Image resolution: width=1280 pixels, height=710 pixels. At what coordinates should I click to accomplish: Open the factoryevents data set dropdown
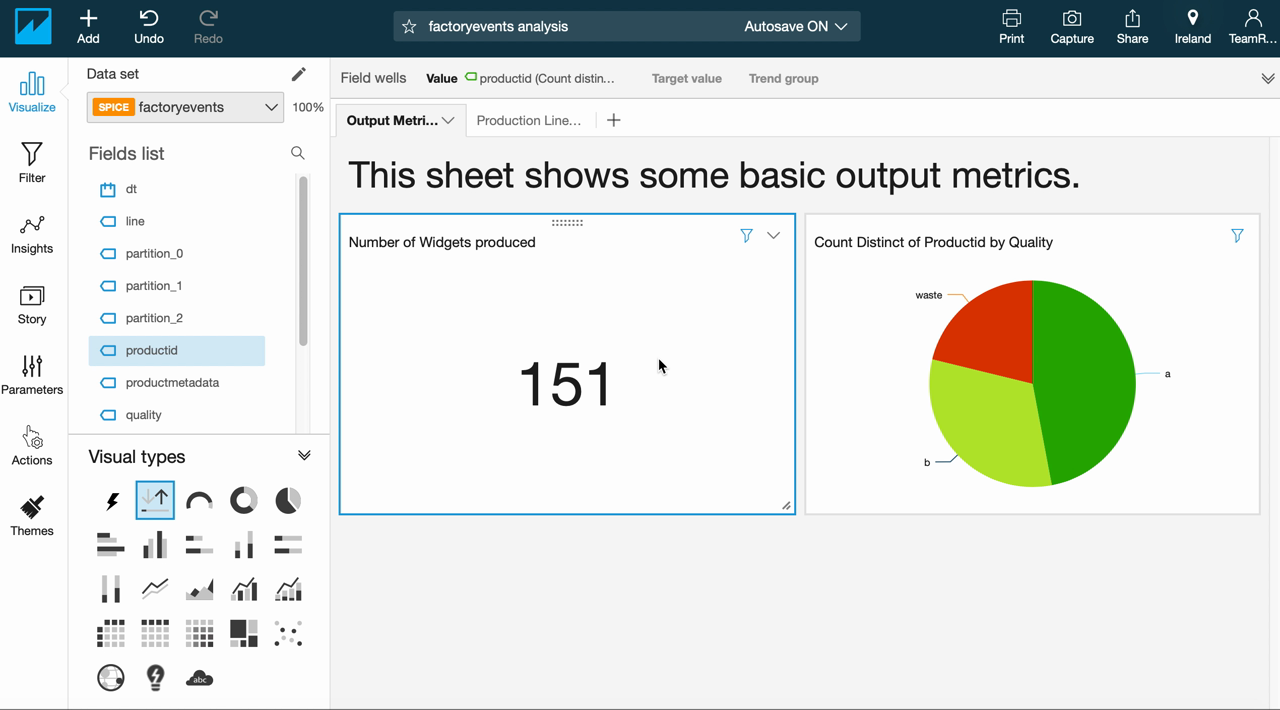pos(185,107)
